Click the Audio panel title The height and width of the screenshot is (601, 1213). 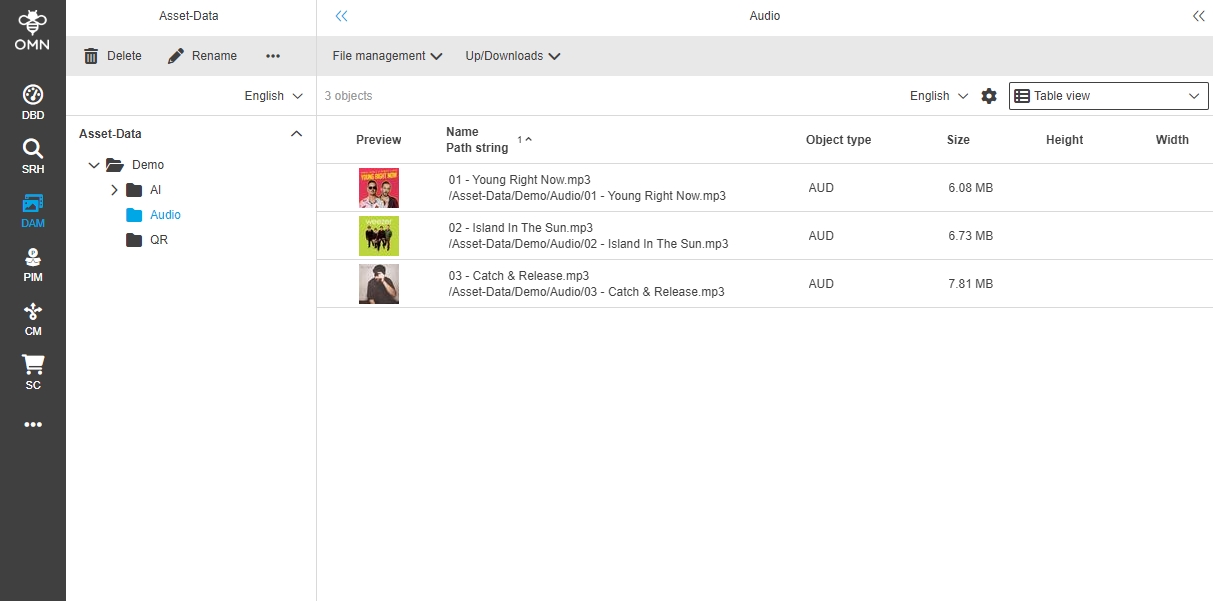tap(765, 16)
